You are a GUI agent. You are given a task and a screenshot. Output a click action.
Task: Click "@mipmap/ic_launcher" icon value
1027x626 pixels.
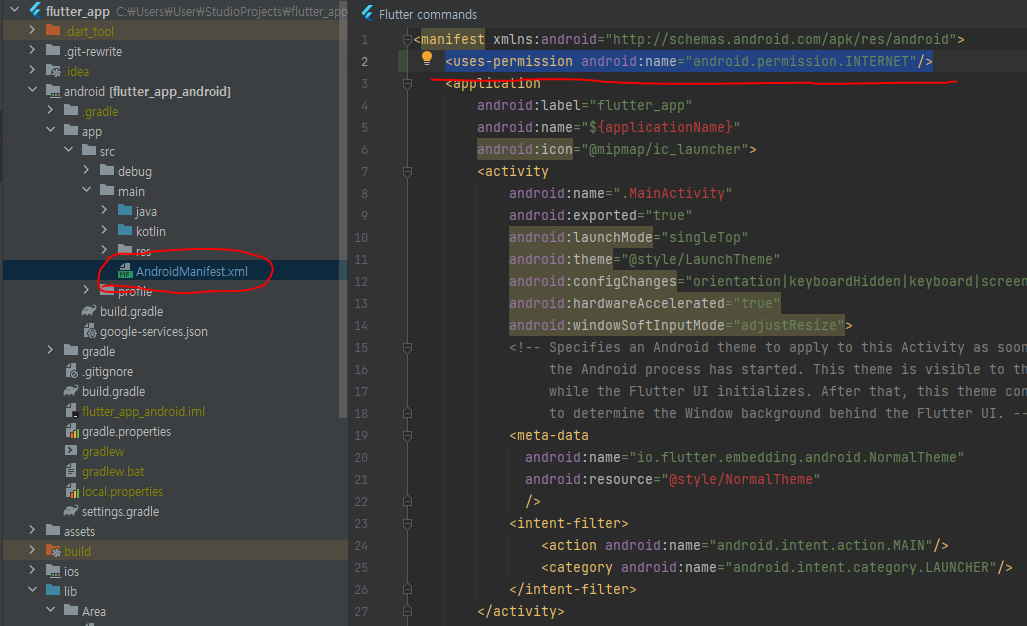pyautogui.click(x=664, y=149)
